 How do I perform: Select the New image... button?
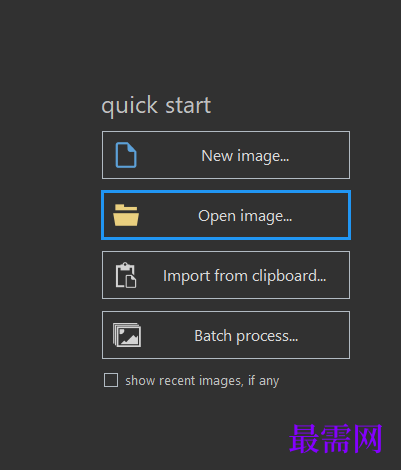click(x=226, y=155)
